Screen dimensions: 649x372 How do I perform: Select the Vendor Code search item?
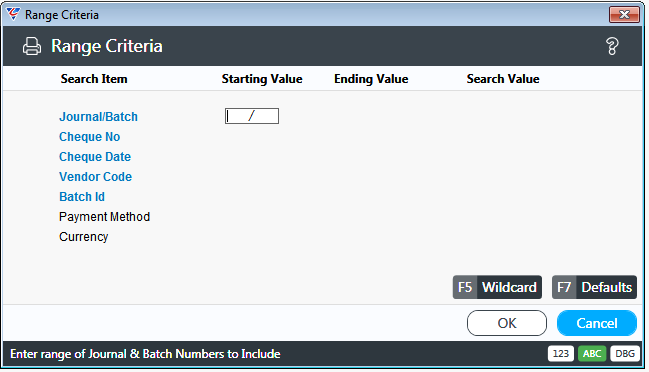click(x=95, y=177)
